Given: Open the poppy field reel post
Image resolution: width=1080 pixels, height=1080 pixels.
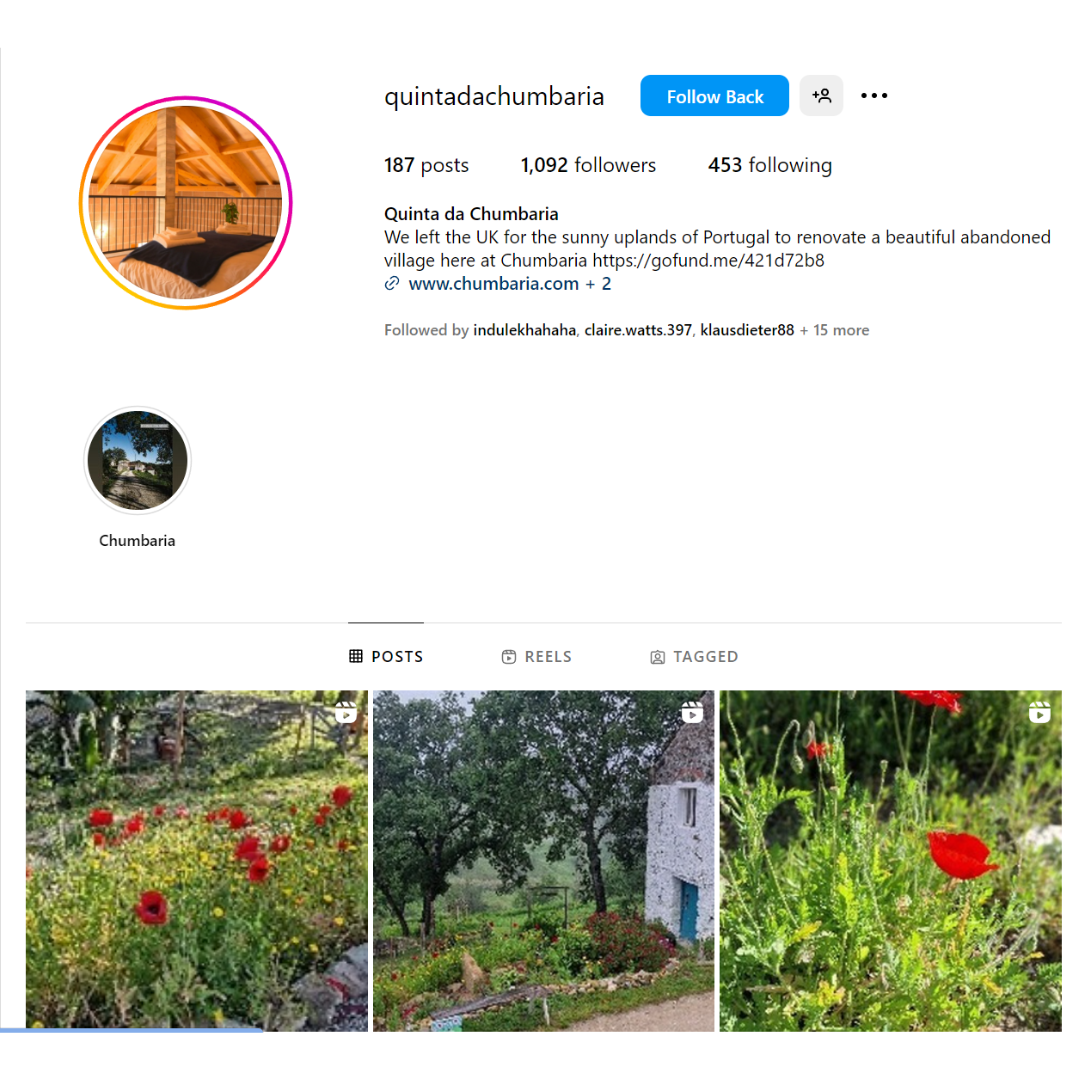Looking at the screenshot, I should coord(197,860).
